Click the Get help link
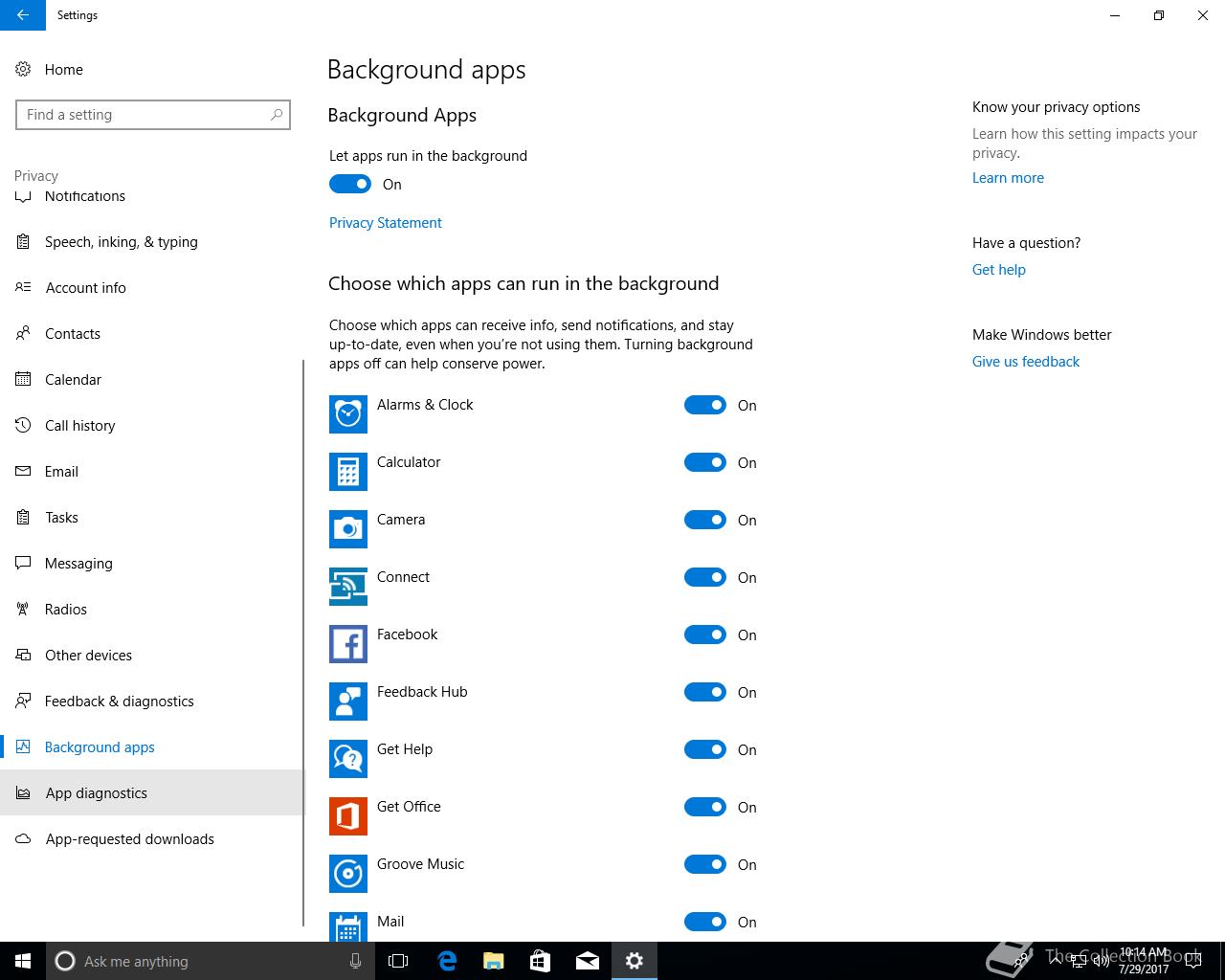 coord(999,270)
